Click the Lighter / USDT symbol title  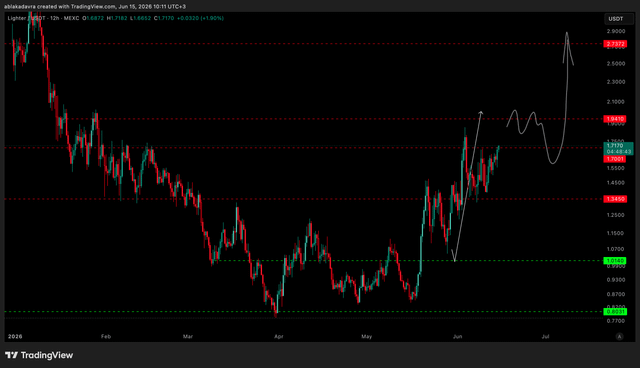26,18
